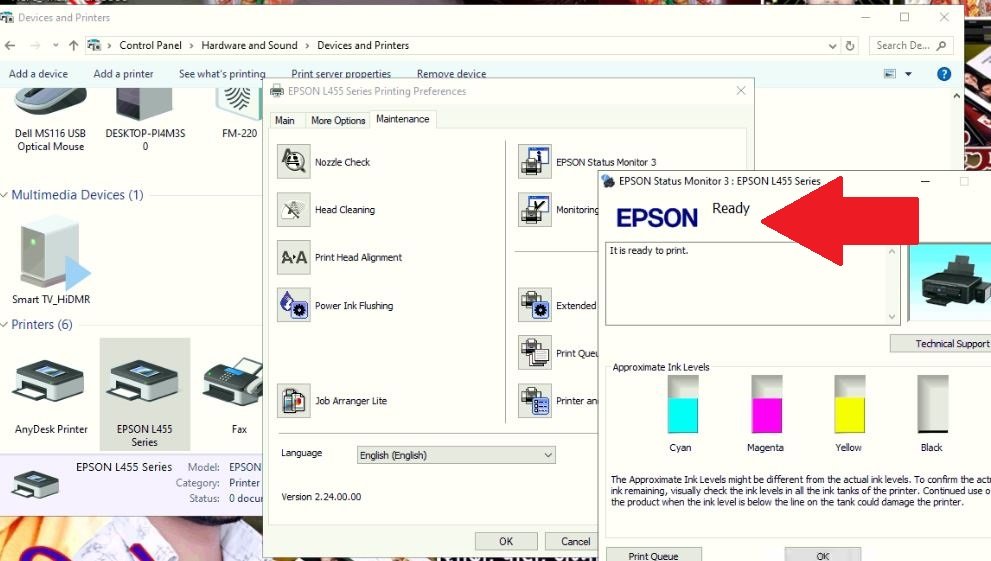Open Print Queue icon in Maintenance tab
This screenshot has width=991, height=561.
click(535, 353)
